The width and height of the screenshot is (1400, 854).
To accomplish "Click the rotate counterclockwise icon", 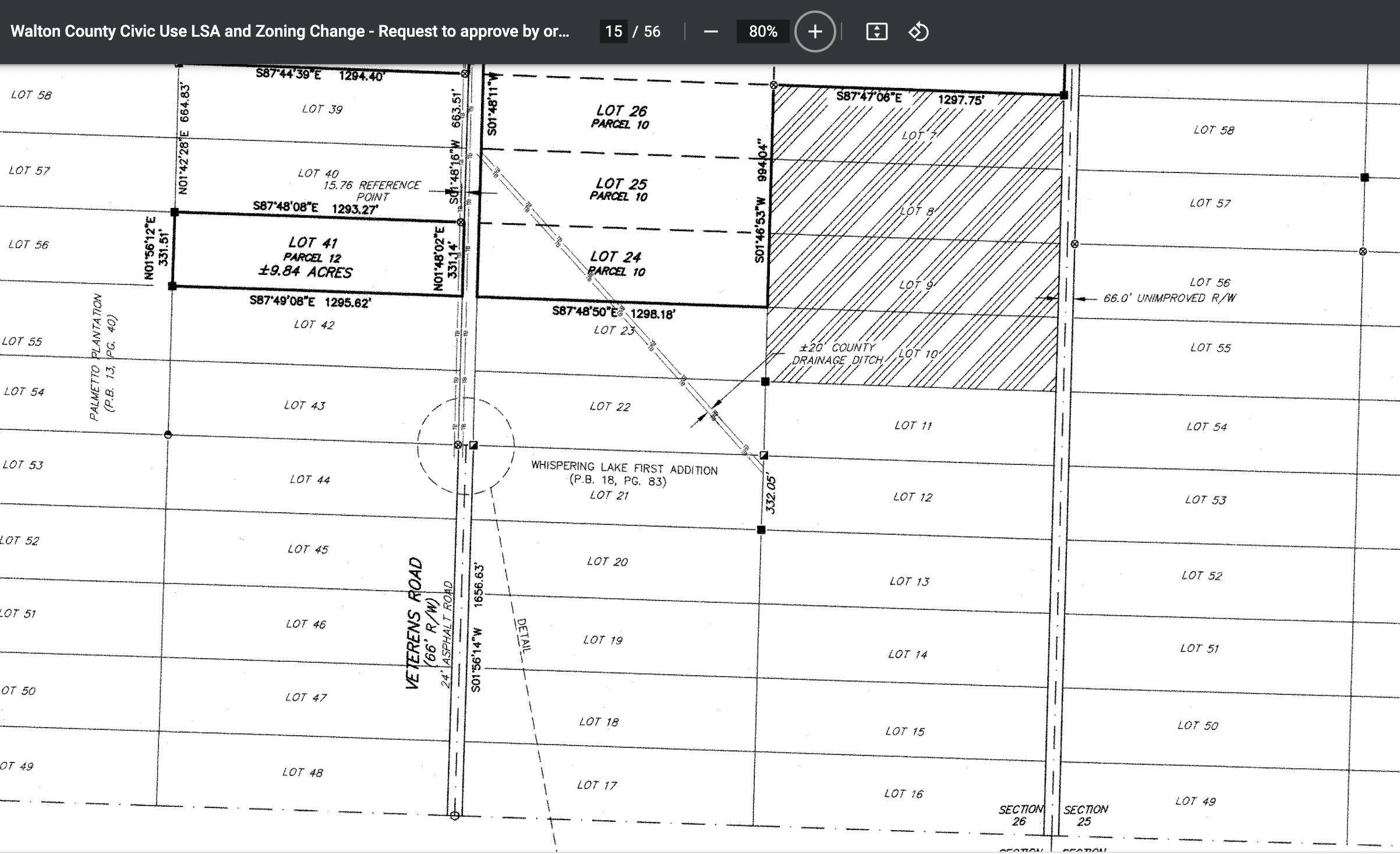I will click(918, 31).
